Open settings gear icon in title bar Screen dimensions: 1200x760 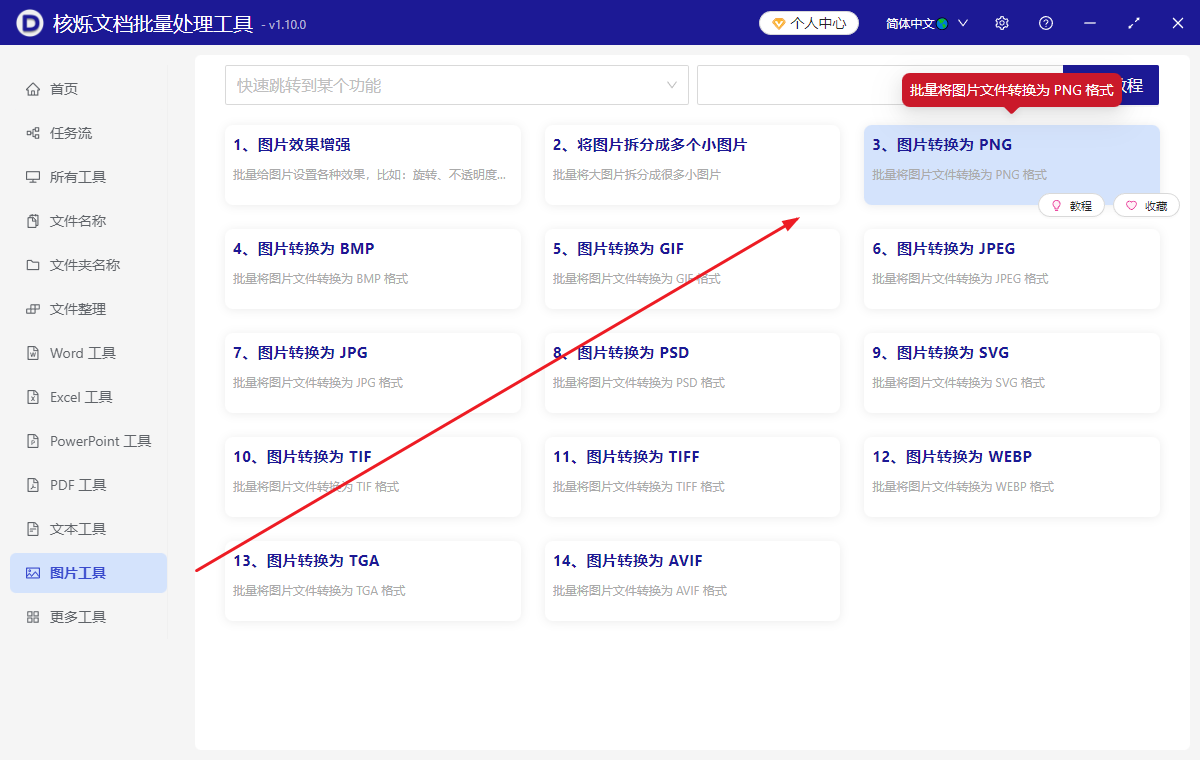[x=1002, y=23]
